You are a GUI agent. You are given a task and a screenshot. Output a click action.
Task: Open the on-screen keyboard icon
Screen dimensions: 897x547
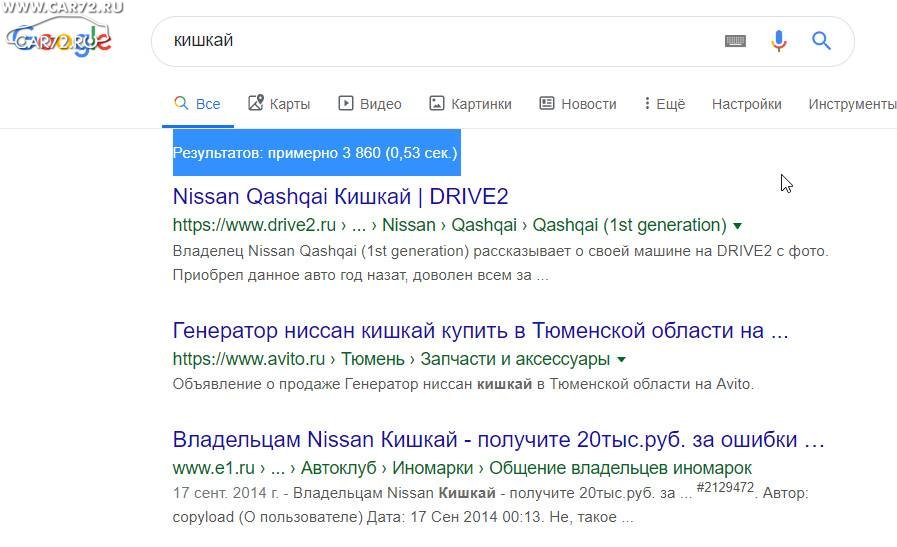click(x=735, y=41)
